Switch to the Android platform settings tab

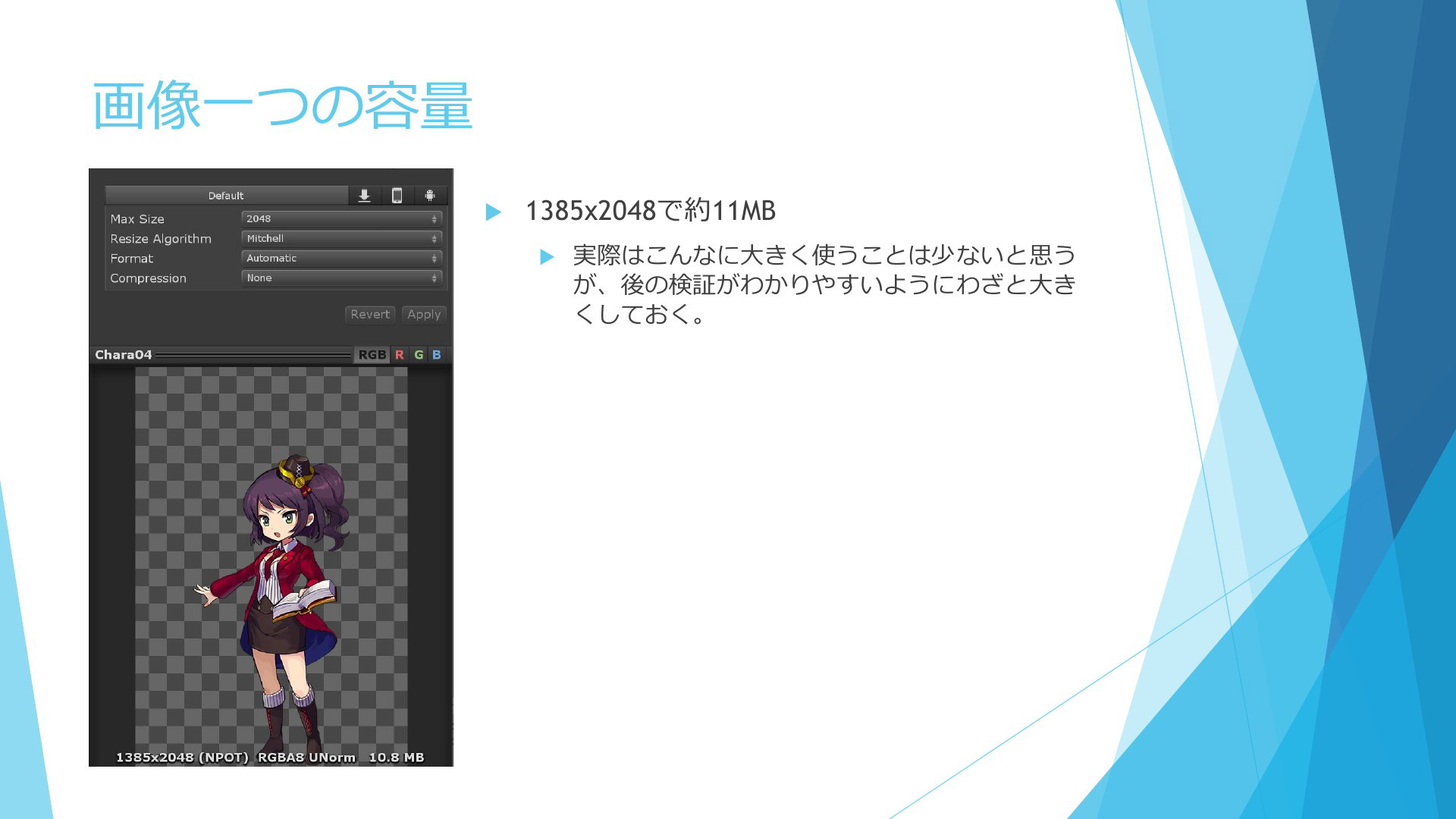[x=430, y=196]
